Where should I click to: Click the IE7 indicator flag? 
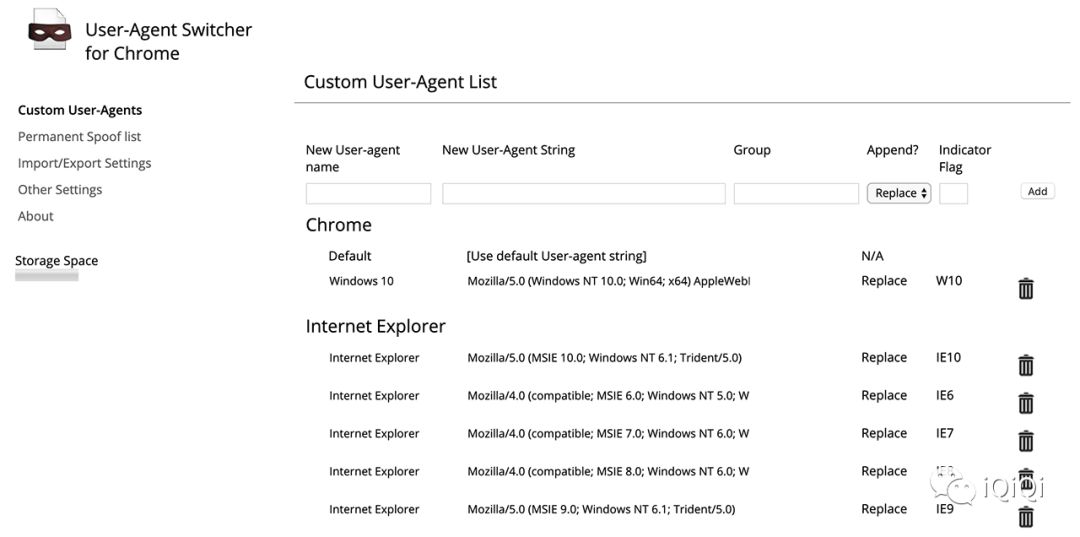tap(945, 433)
